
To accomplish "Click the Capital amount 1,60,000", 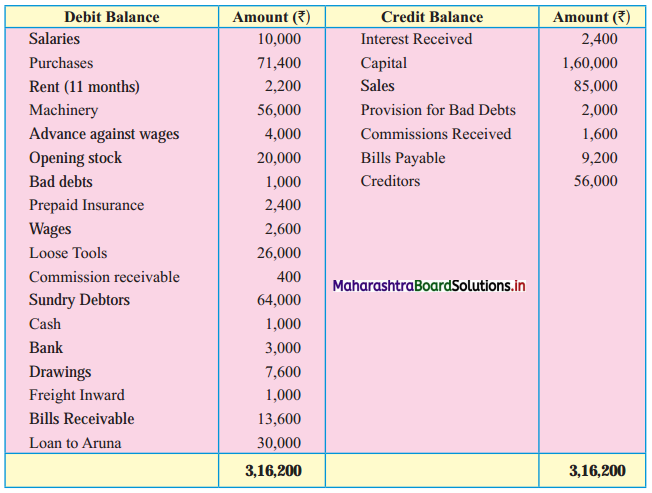I will (590, 63).
